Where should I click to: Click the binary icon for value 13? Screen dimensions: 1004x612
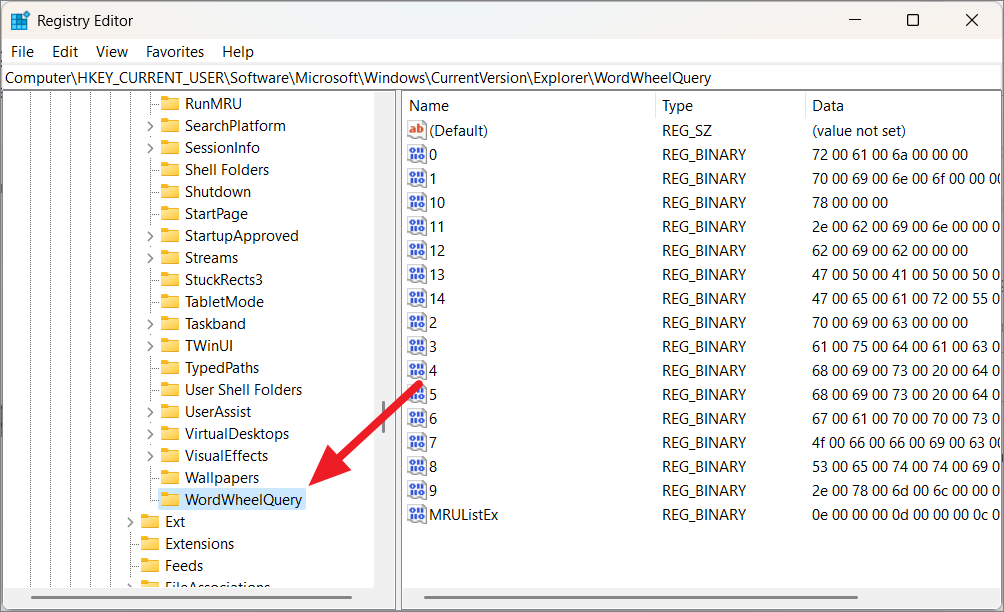click(x=417, y=275)
